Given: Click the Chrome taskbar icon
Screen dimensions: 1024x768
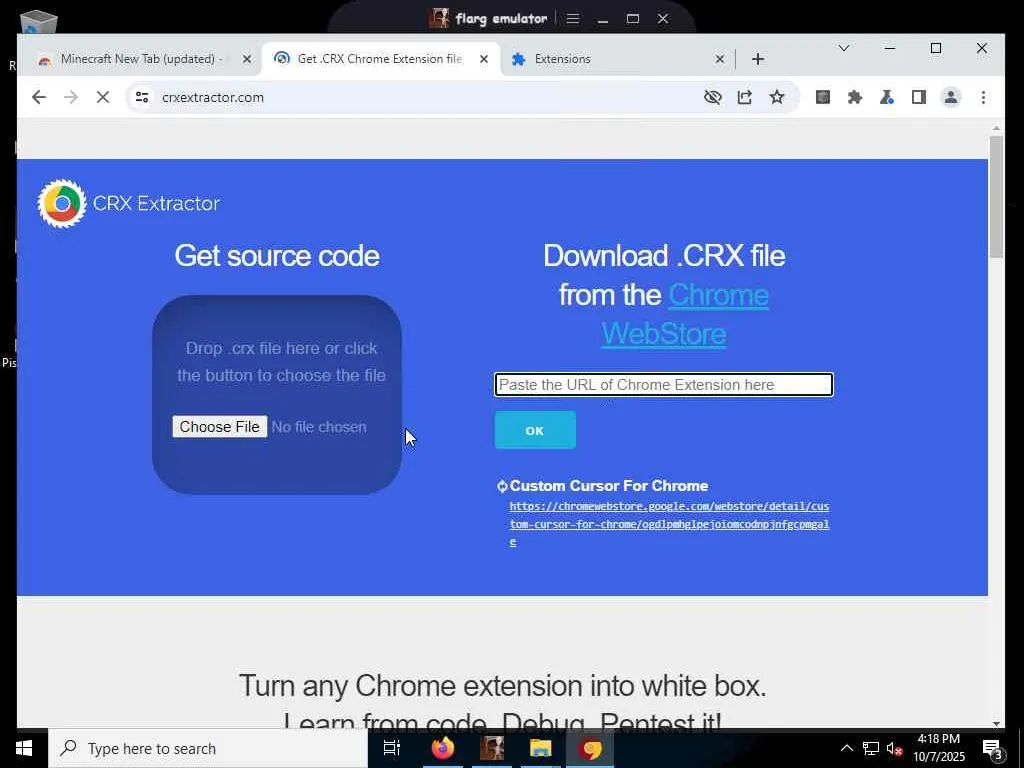Looking at the screenshot, I should pos(590,748).
